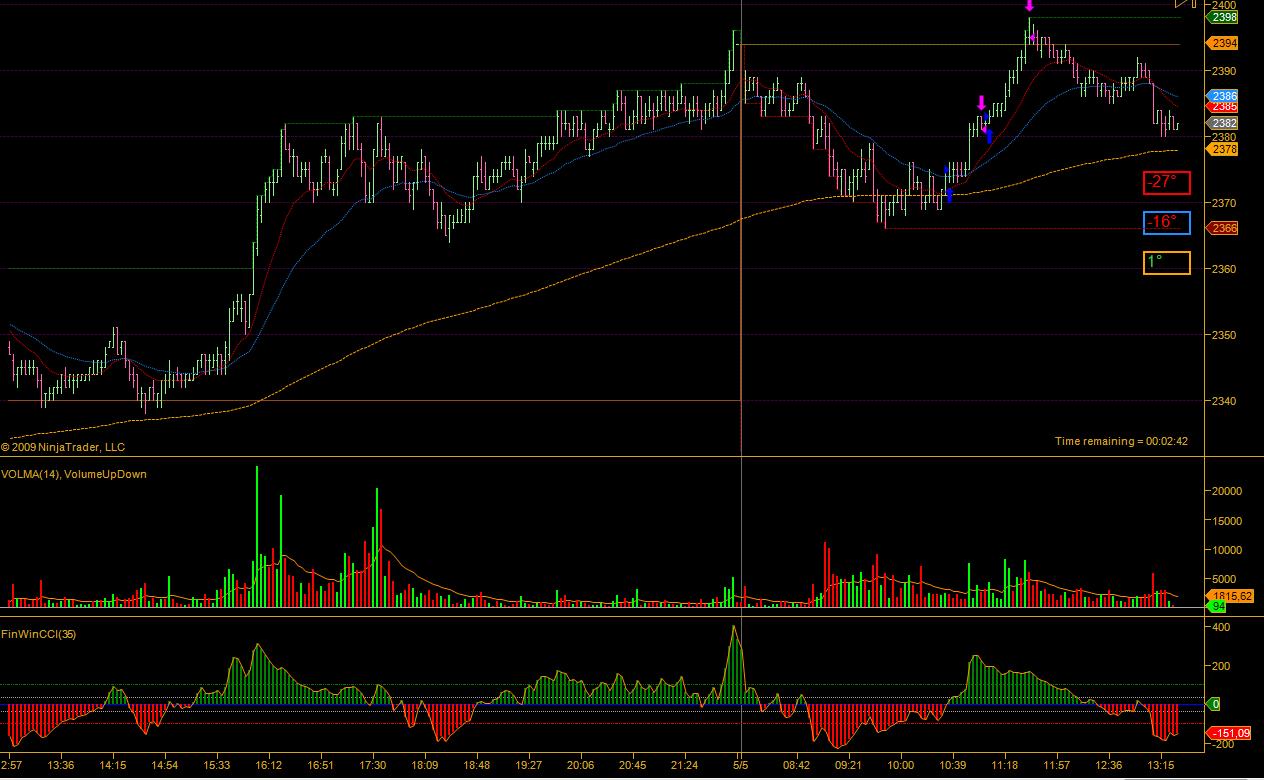
Task: Click the 11:18 time axis label
Action: click(1005, 765)
